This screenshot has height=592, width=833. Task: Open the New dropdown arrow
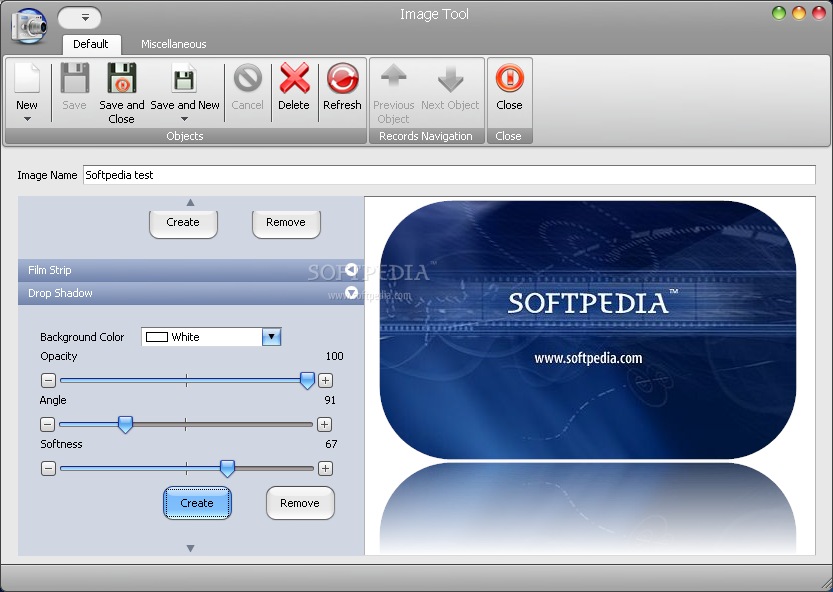pos(27,119)
